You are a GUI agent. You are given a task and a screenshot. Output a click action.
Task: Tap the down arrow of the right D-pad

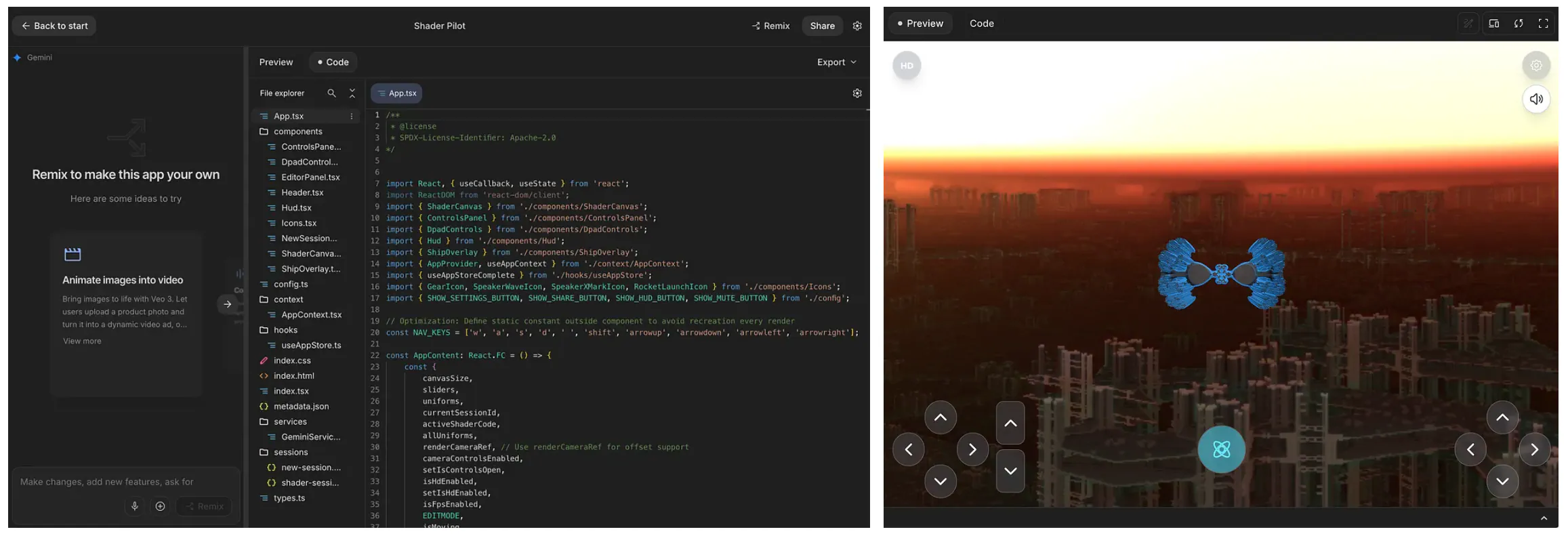[x=1502, y=481]
